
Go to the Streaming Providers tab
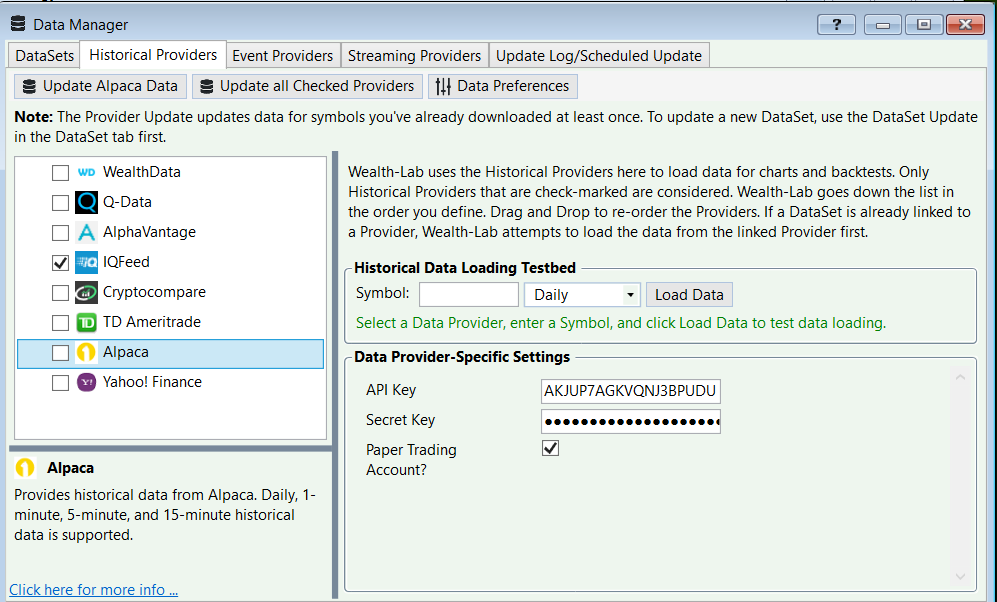[x=415, y=56]
